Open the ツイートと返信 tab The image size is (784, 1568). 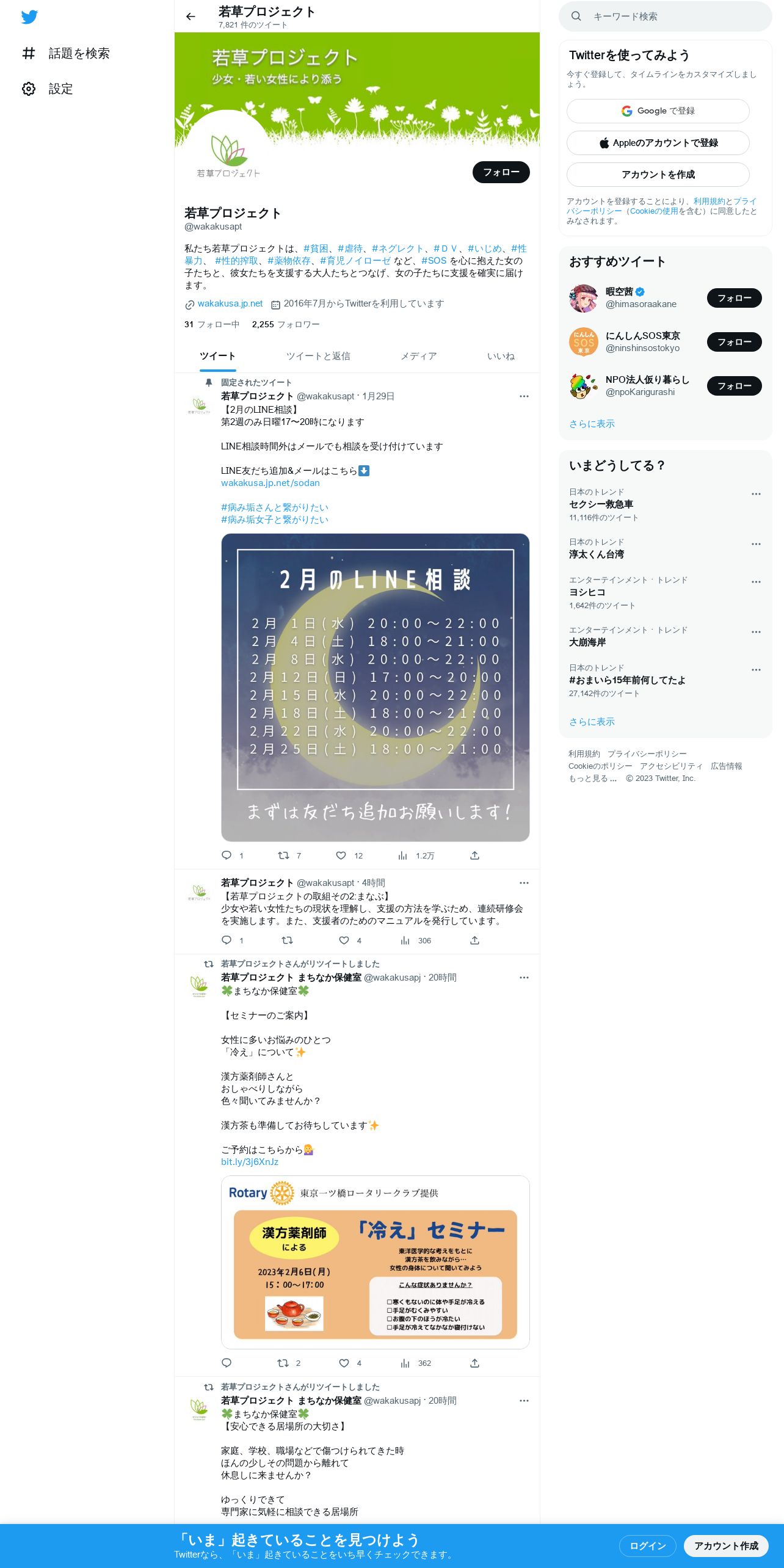pos(318,356)
